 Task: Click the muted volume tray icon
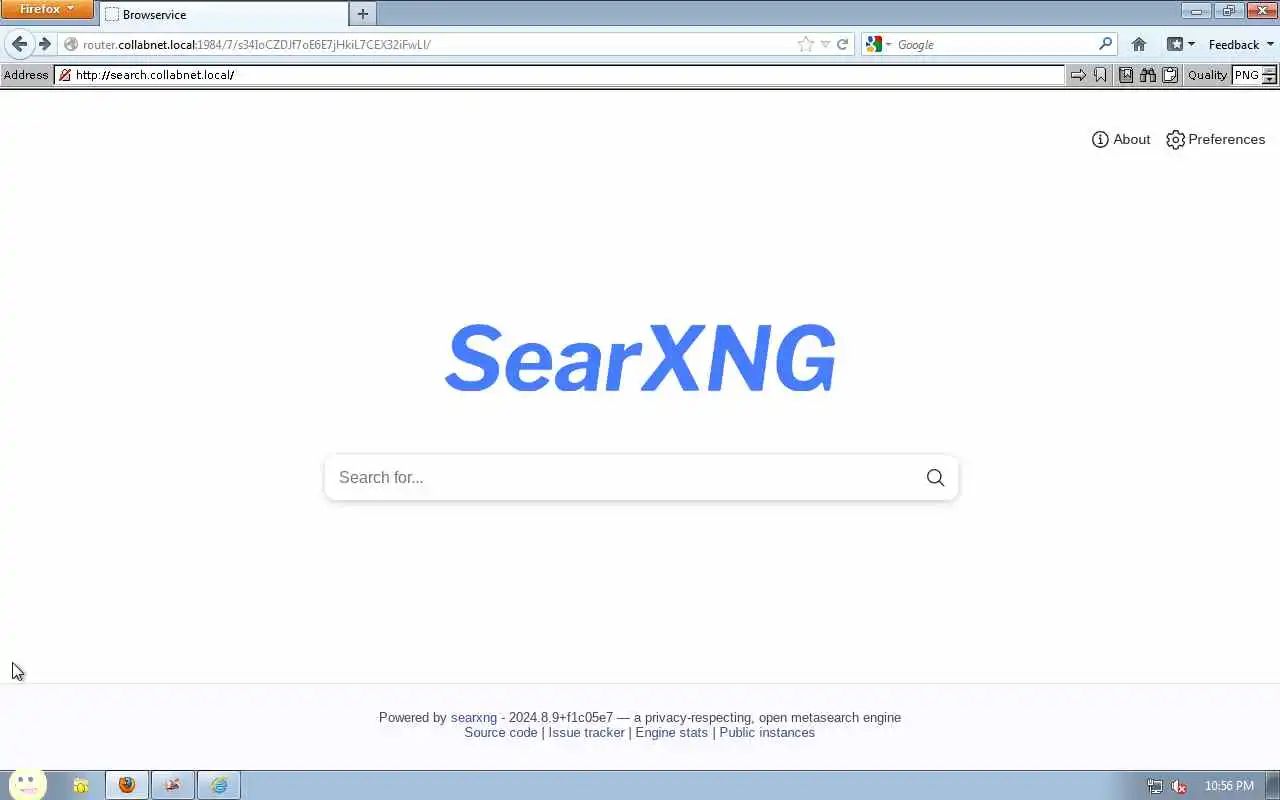tap(1179, 786)
